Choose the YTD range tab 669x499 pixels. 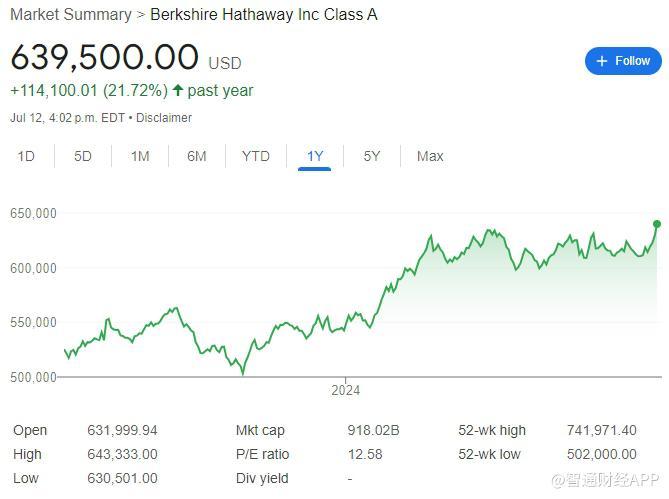256,156
